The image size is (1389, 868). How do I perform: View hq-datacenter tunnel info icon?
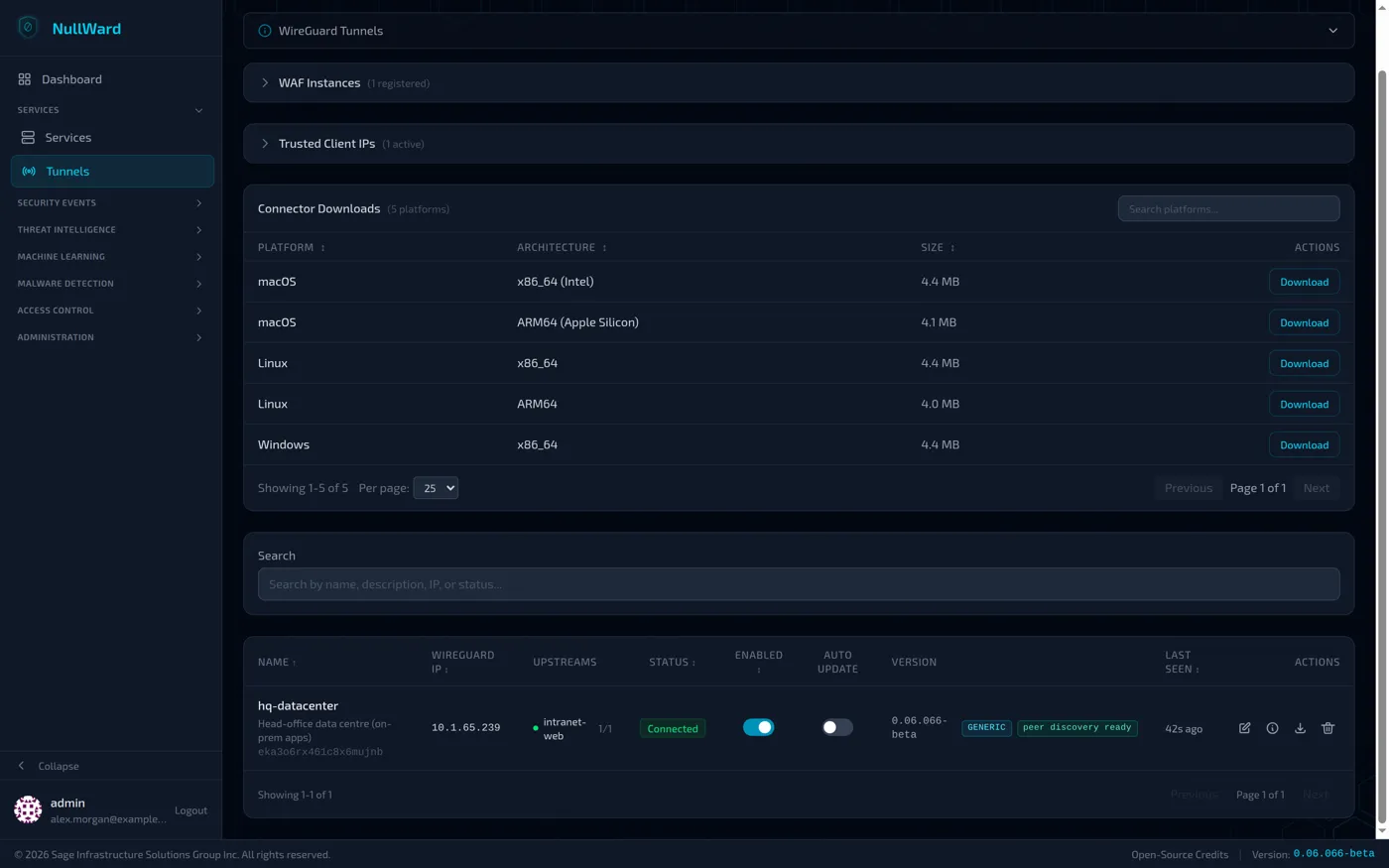pyautogui.click(x=1272, y=728)
